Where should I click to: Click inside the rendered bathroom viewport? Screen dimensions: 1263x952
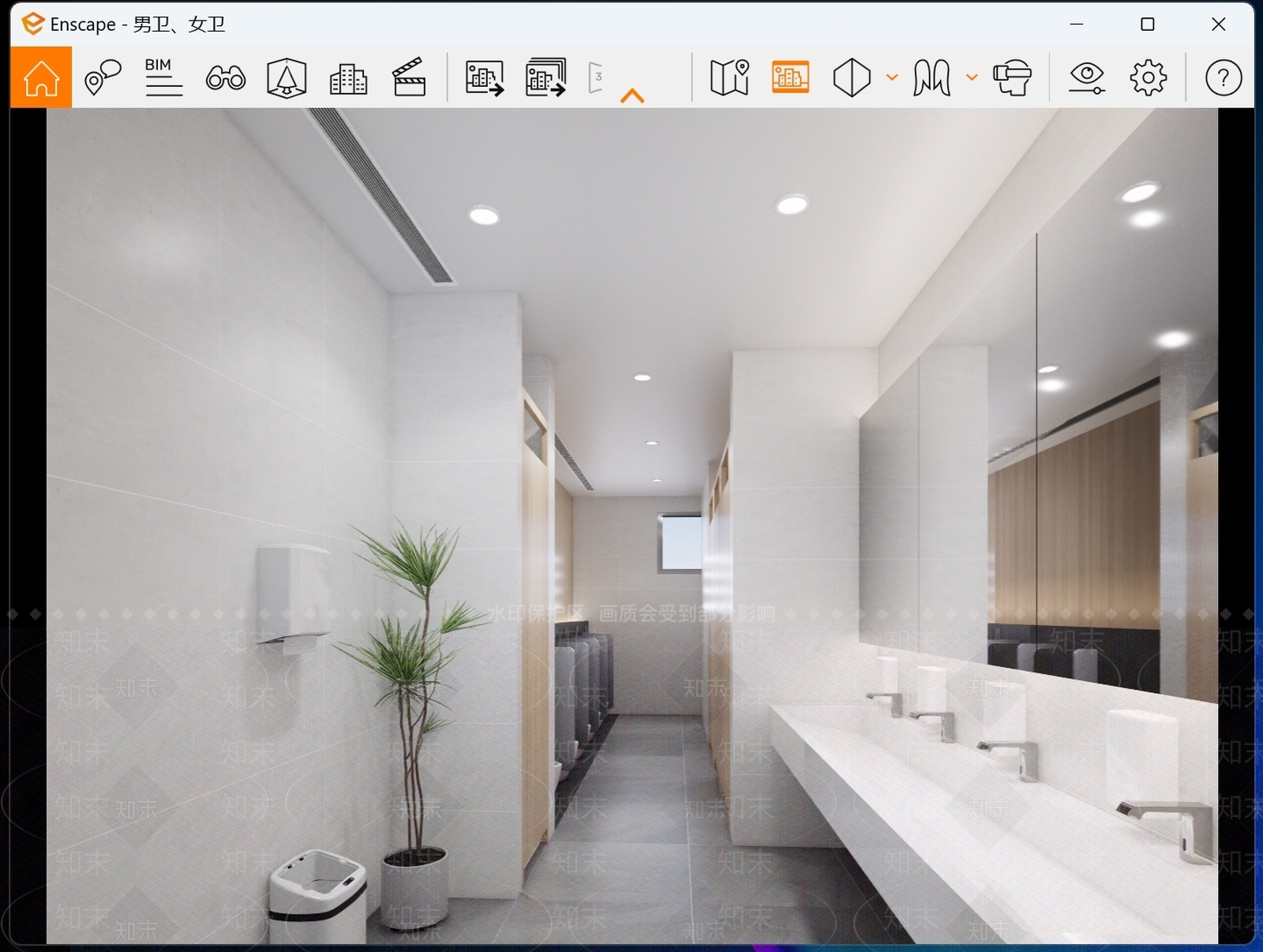point(631,525)
